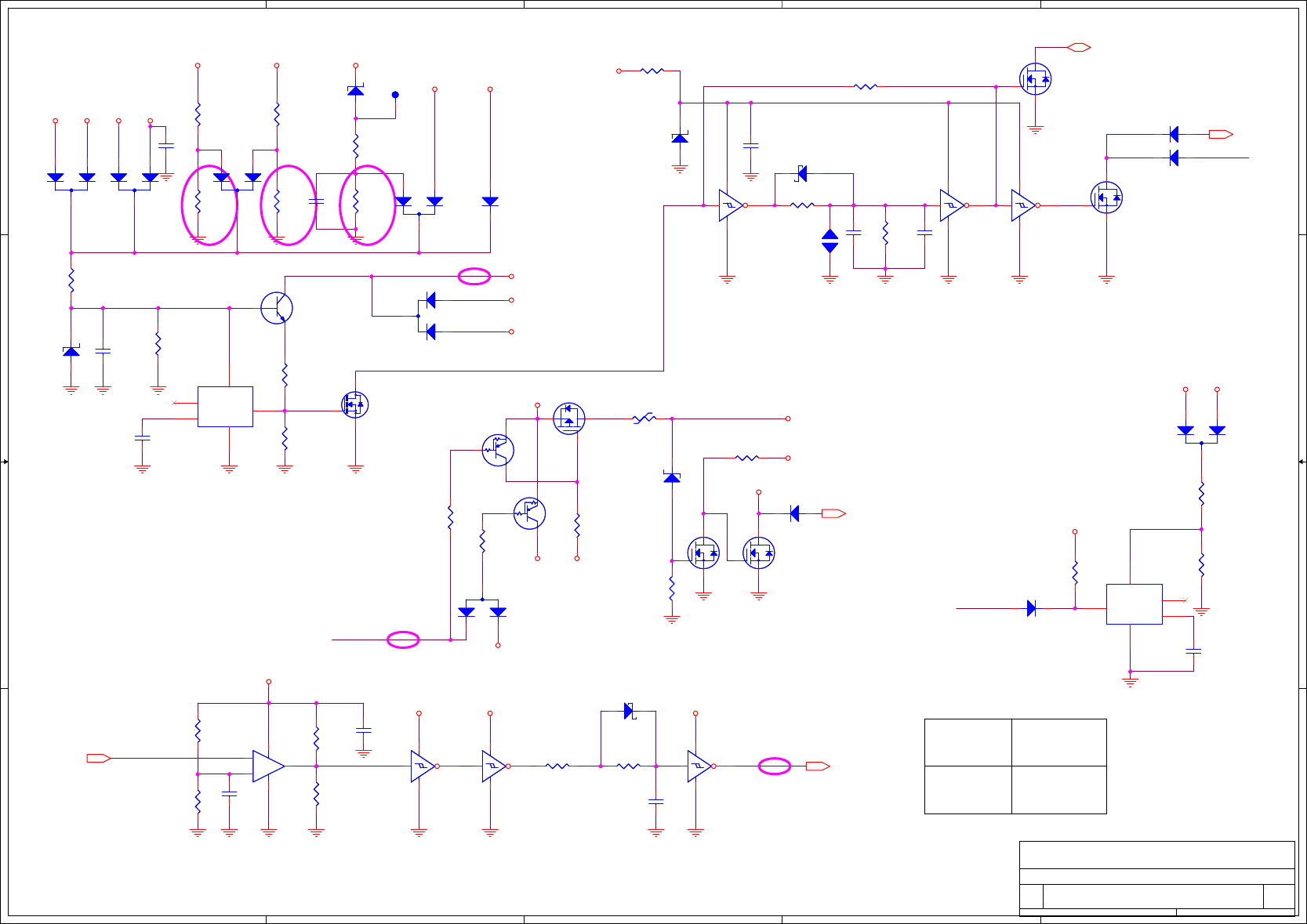Viewport: 1307px width, 924px height.
Task: Select the IC block below the NPN transistor
Action: [225, 407]
